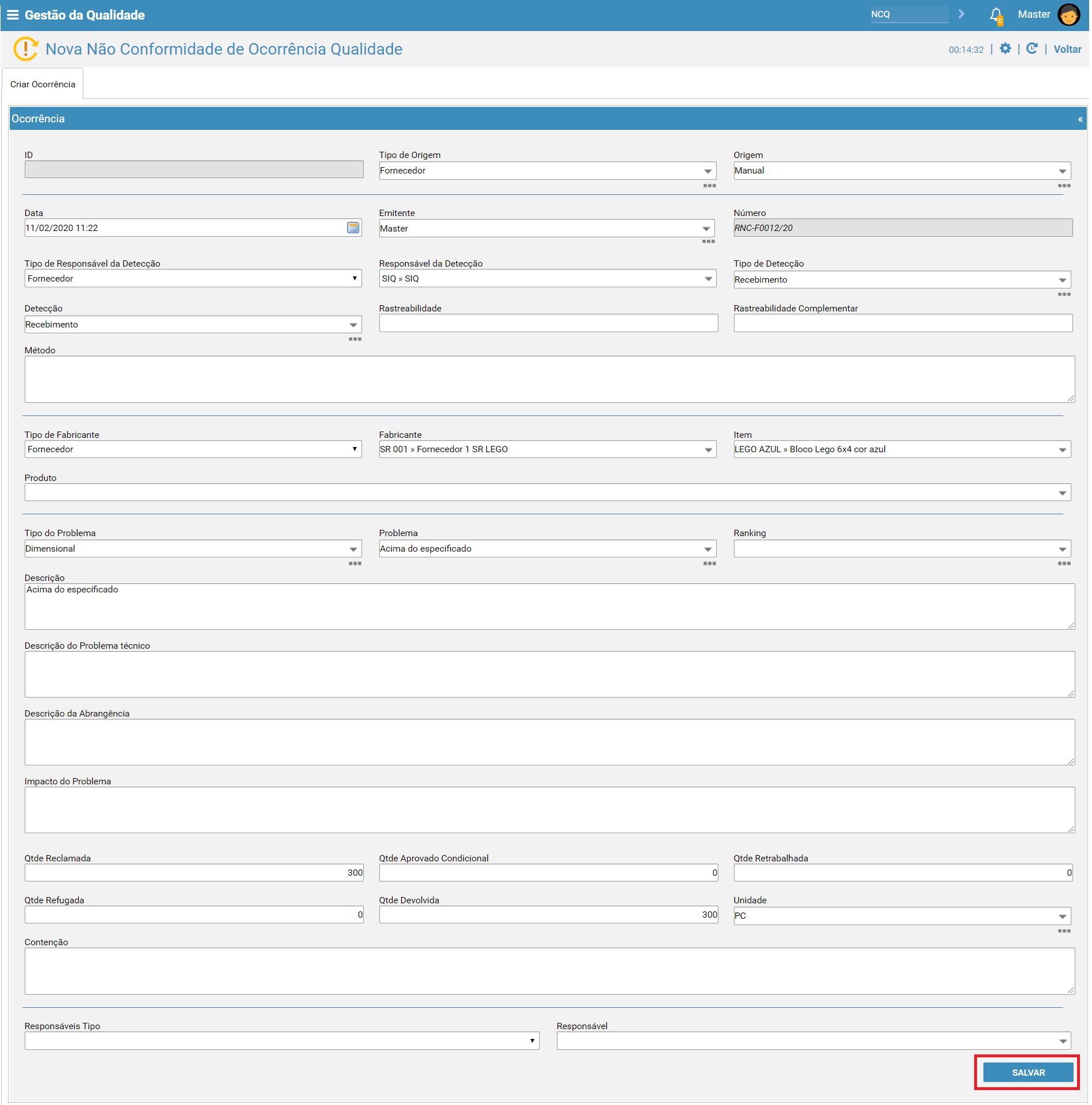Expand the Emitente dropdown showing Master
The height and width of the screenshot is (1105, 1092).
pos(547,228)
